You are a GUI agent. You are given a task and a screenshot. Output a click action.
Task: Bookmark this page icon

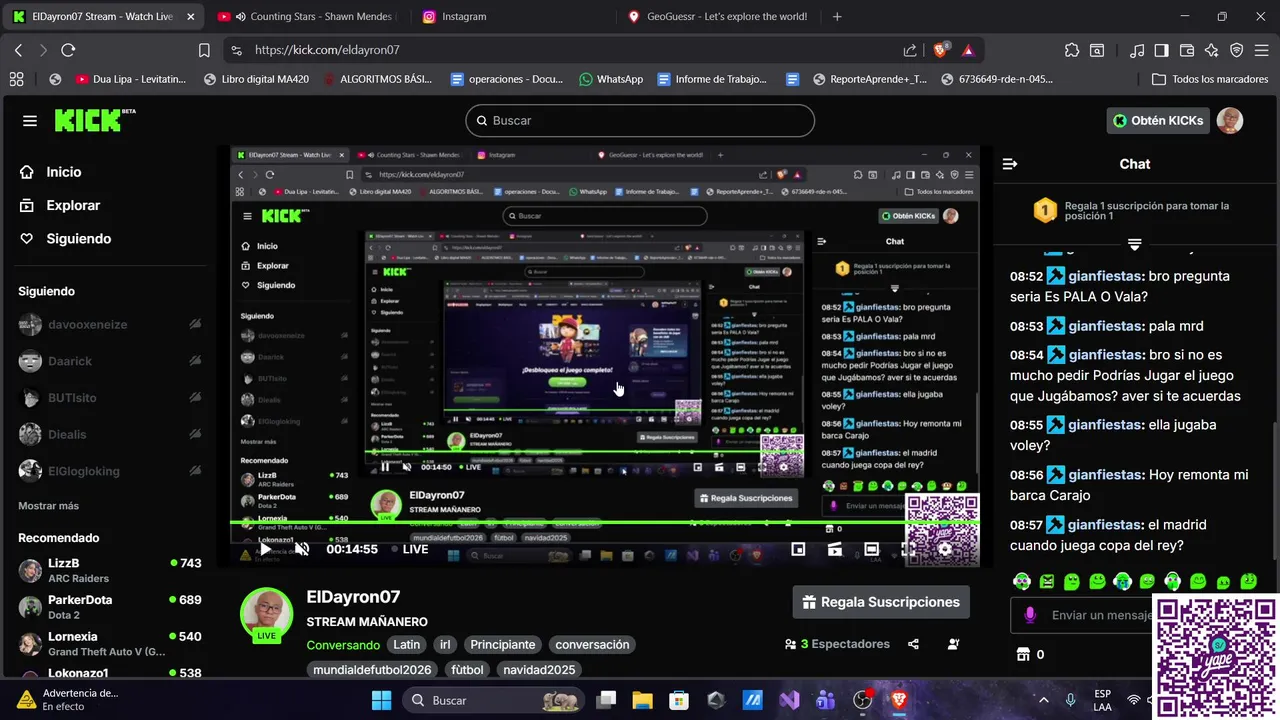[204, 50]
